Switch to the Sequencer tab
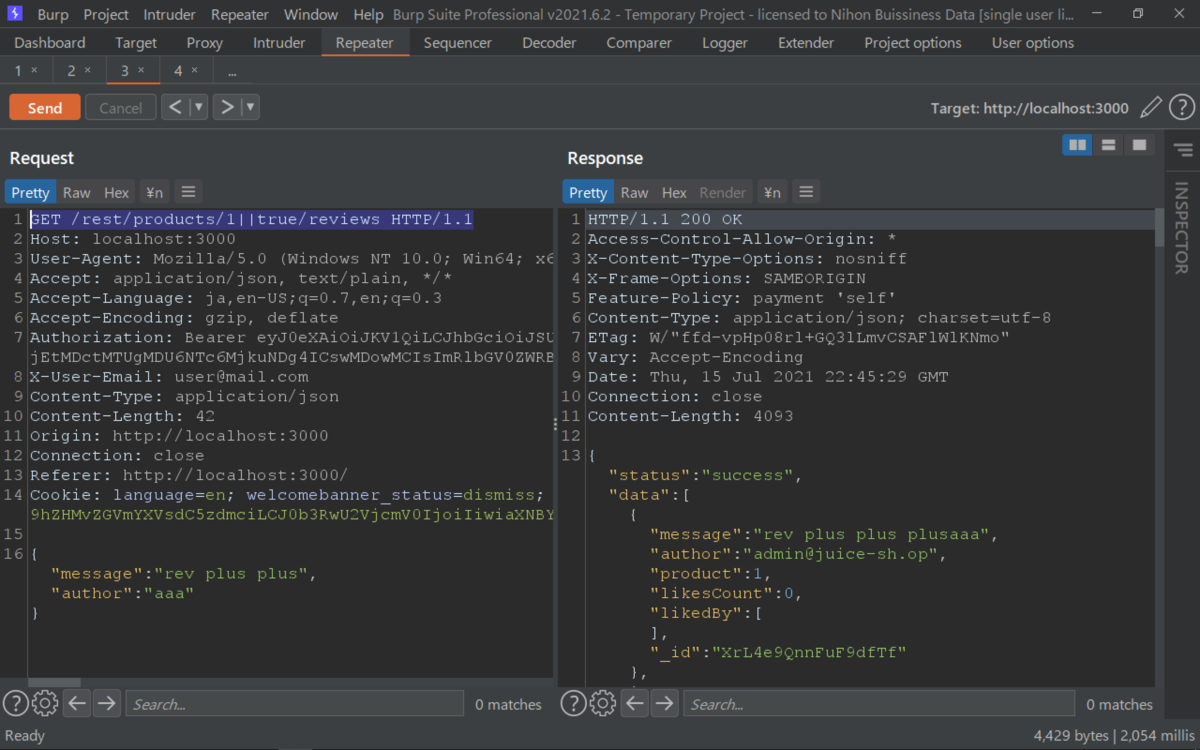1200x750 pixels. coord(458,43)
